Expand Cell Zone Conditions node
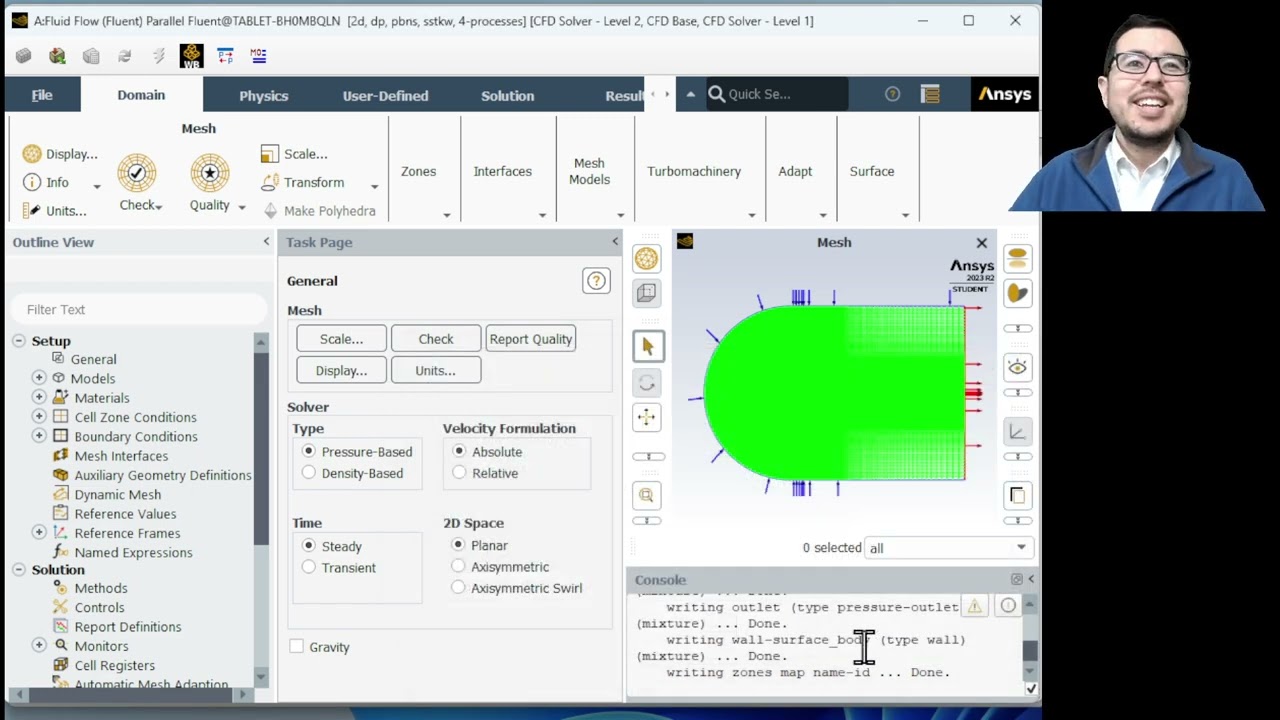 39,417
